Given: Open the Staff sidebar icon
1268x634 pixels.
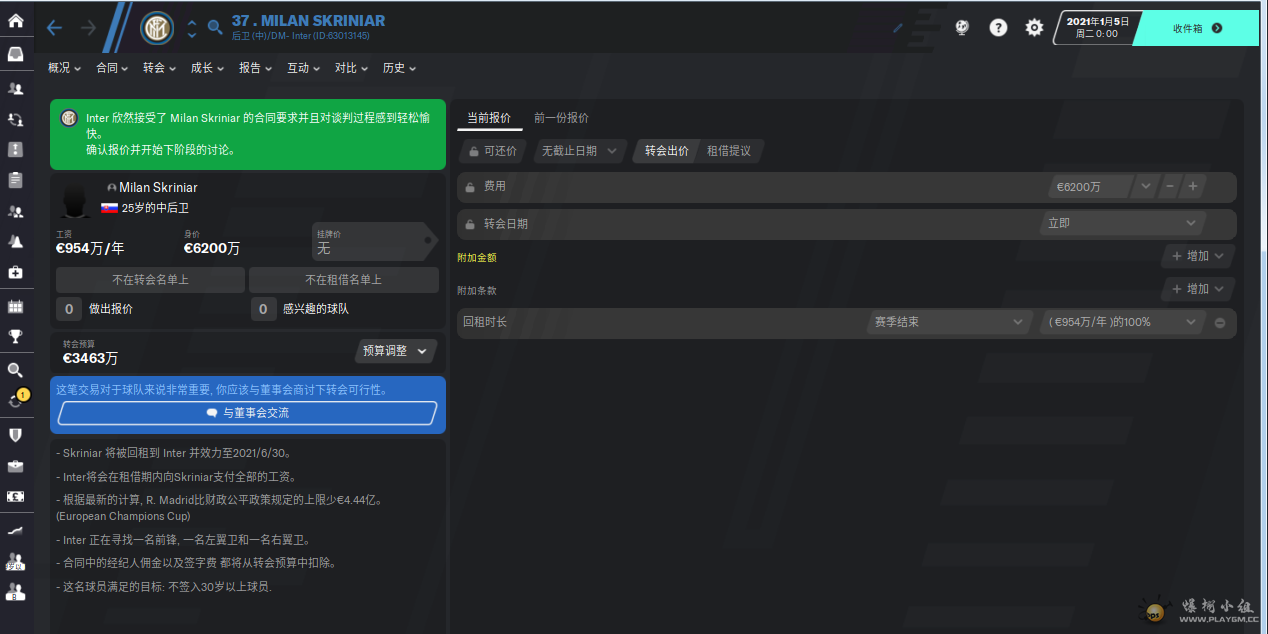Looking at the screenshot, I should pos(15,211).
